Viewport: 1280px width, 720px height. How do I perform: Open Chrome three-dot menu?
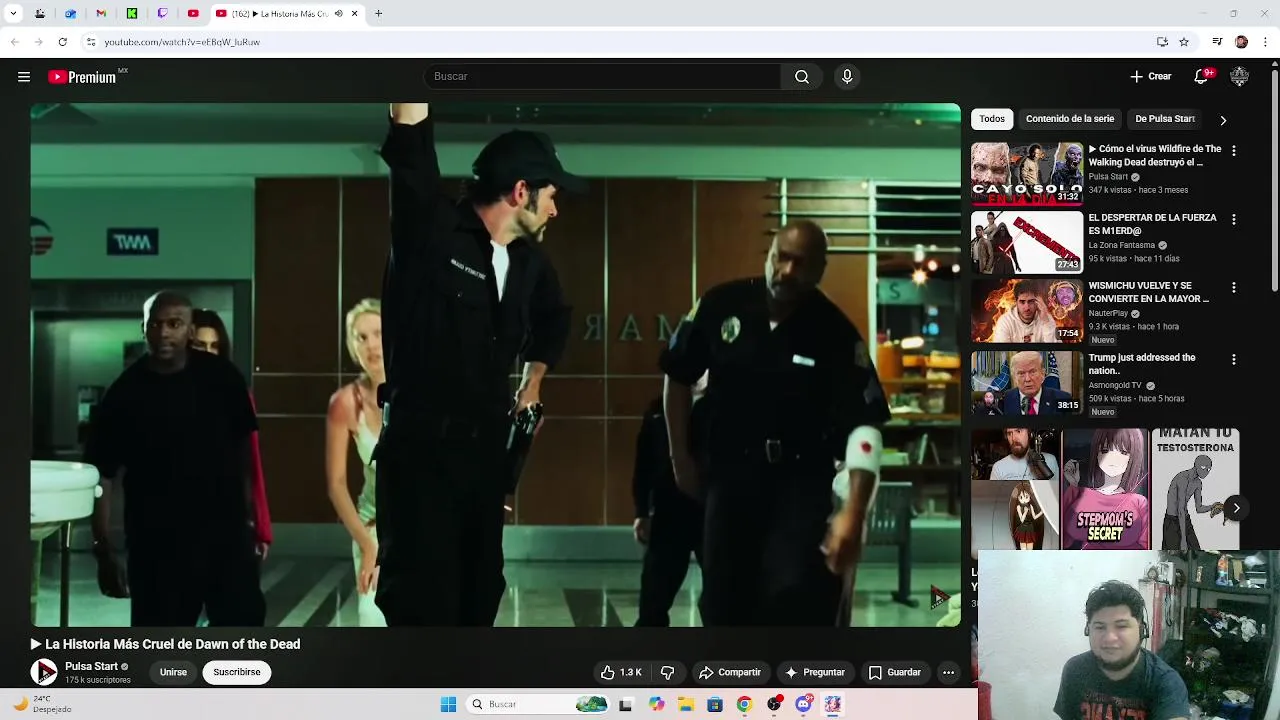click(x=1266, y=42)
